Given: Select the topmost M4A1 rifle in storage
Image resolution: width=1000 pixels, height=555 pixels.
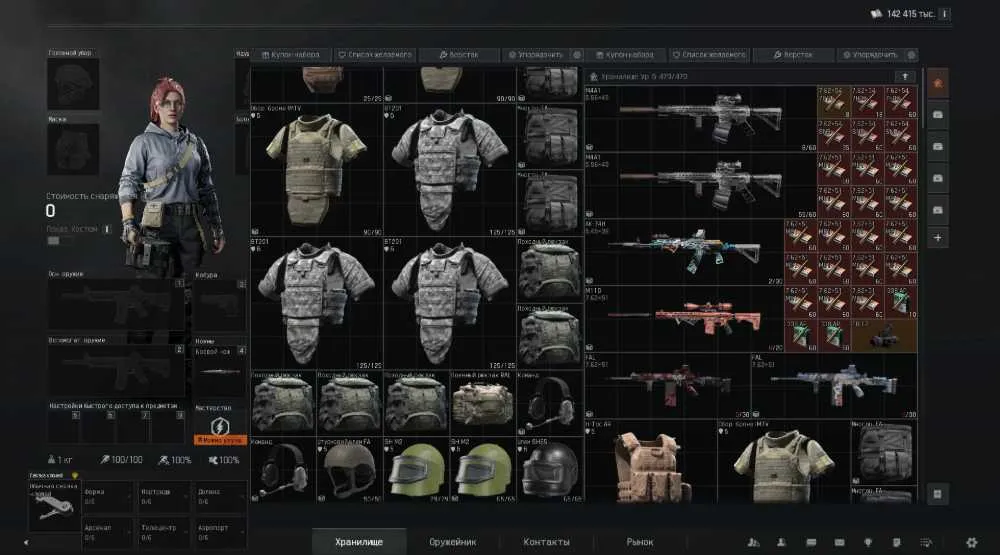Looking at the screenshot, I should (x=700, y=119).
